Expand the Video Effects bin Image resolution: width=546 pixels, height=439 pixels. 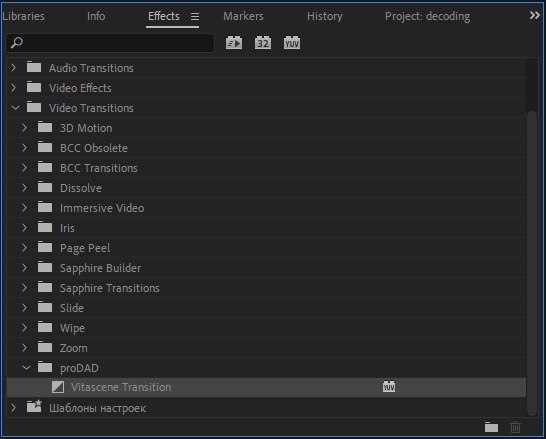tap(14, 87)
